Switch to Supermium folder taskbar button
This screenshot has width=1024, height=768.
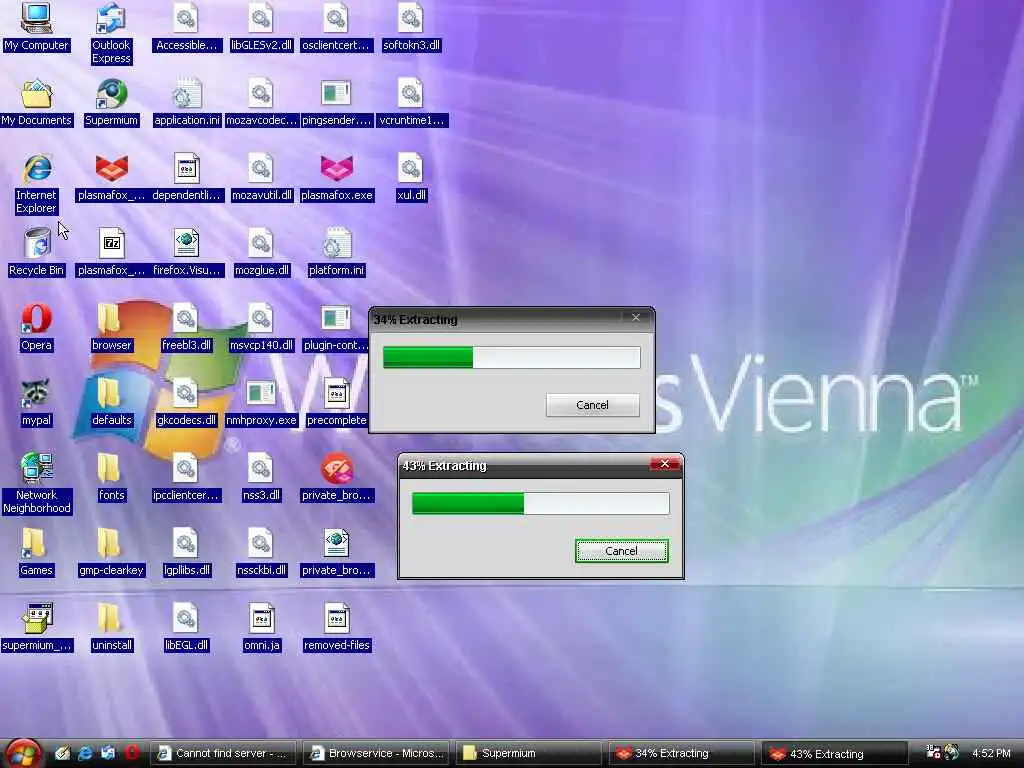(x=529, y=753)
